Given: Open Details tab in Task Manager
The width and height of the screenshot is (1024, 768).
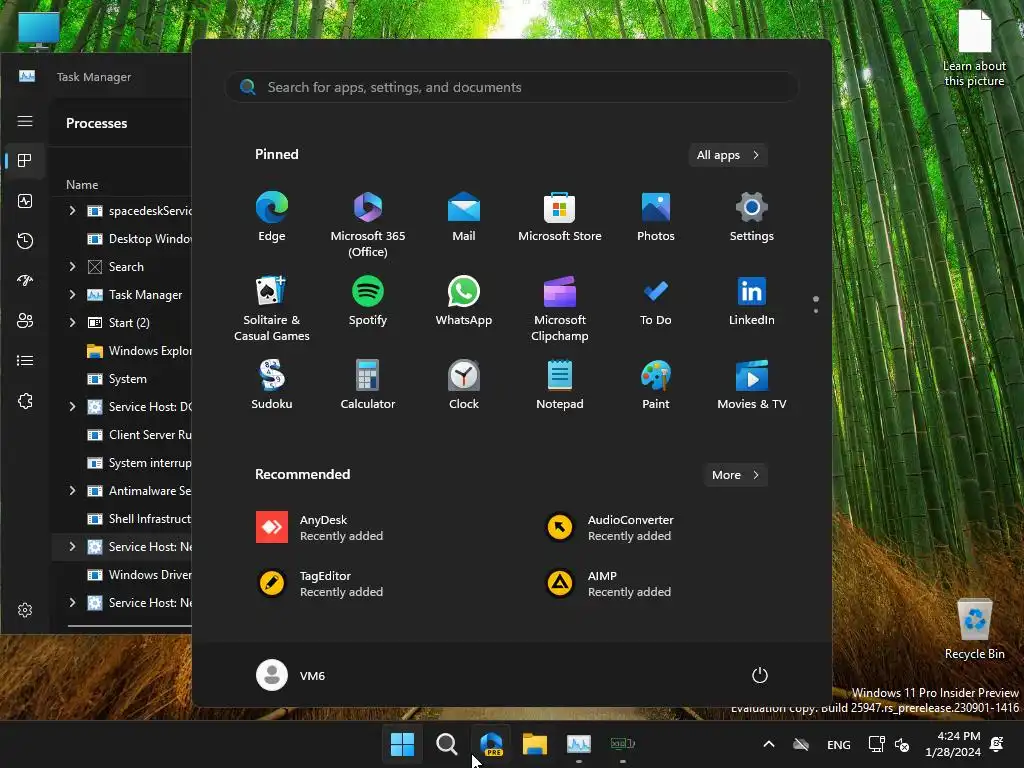Looking at the screenshot, I should click(x=25, y=360).
